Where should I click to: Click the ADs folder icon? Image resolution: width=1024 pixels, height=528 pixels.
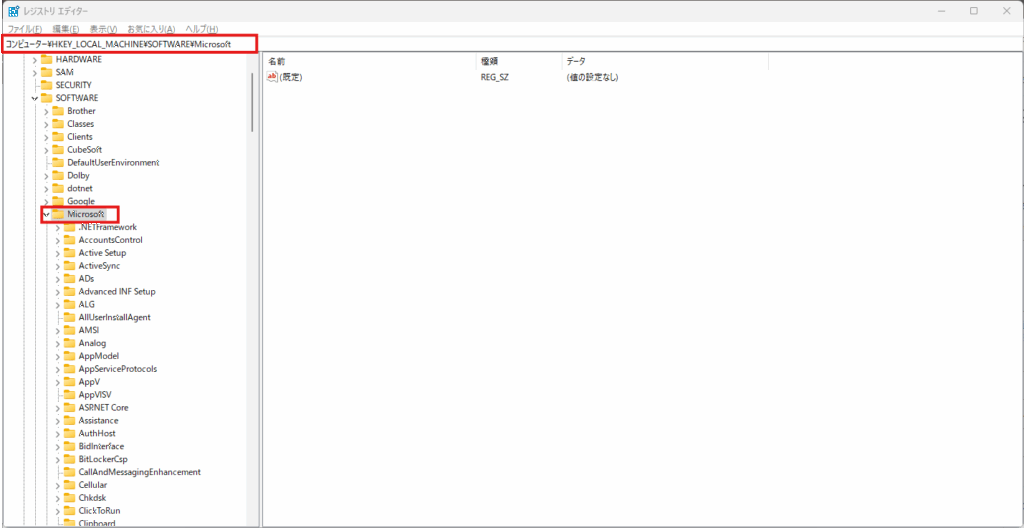pos(69,278)
